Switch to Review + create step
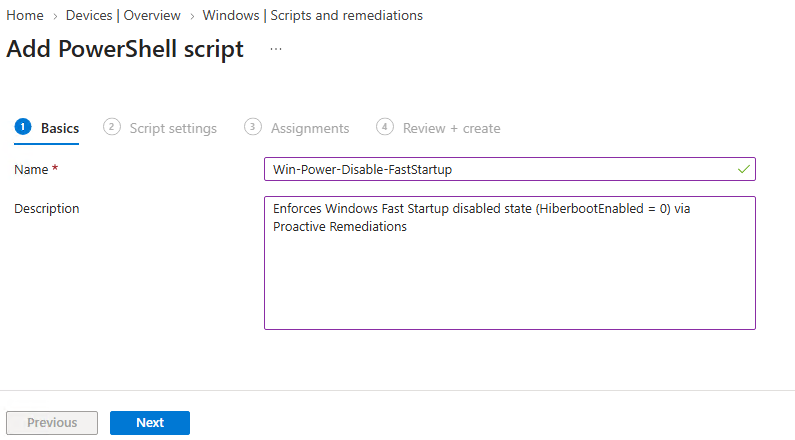Screen dimensions: 795x440 438,128
